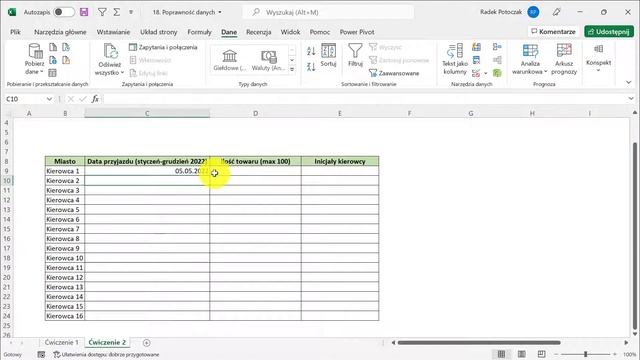Image resolution: width=640 pixels, height=360 pixels.
Task: Open the Name Box dropdown arrow
Action: pos(49,99)
